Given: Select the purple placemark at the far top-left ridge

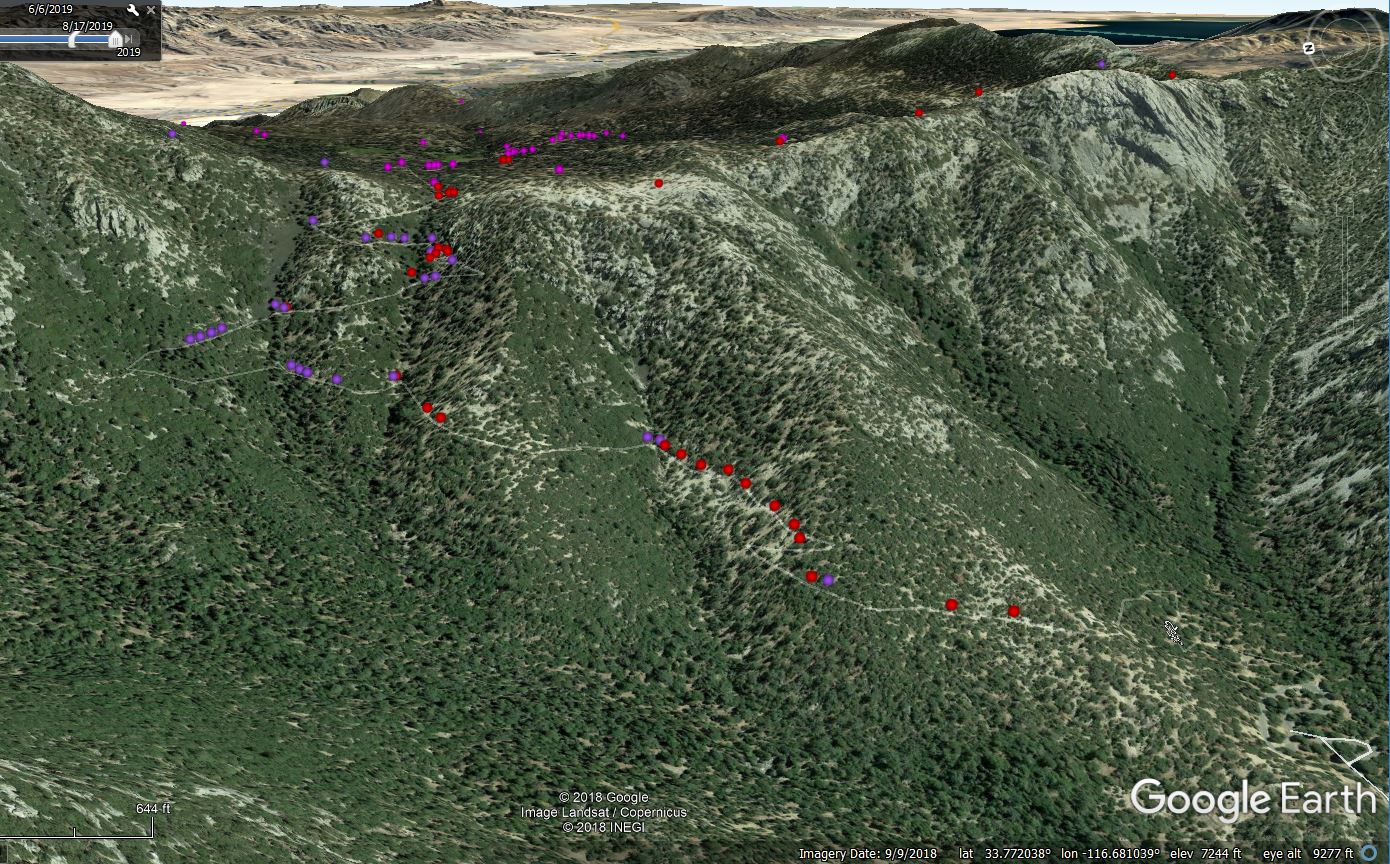Looking at the screenshot, I should [x=172, y=133].
